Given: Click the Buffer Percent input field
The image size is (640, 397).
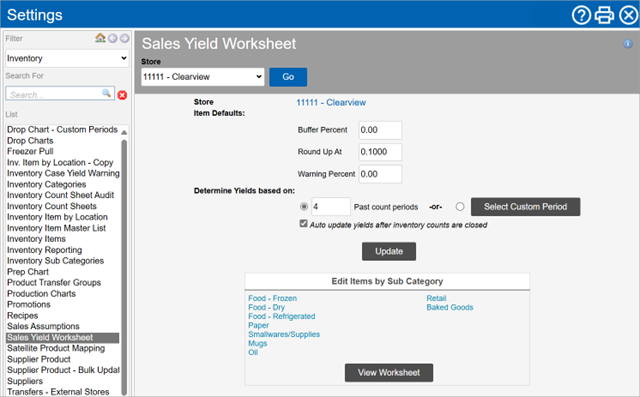Looking at the screenshot, I should (380, 130).
